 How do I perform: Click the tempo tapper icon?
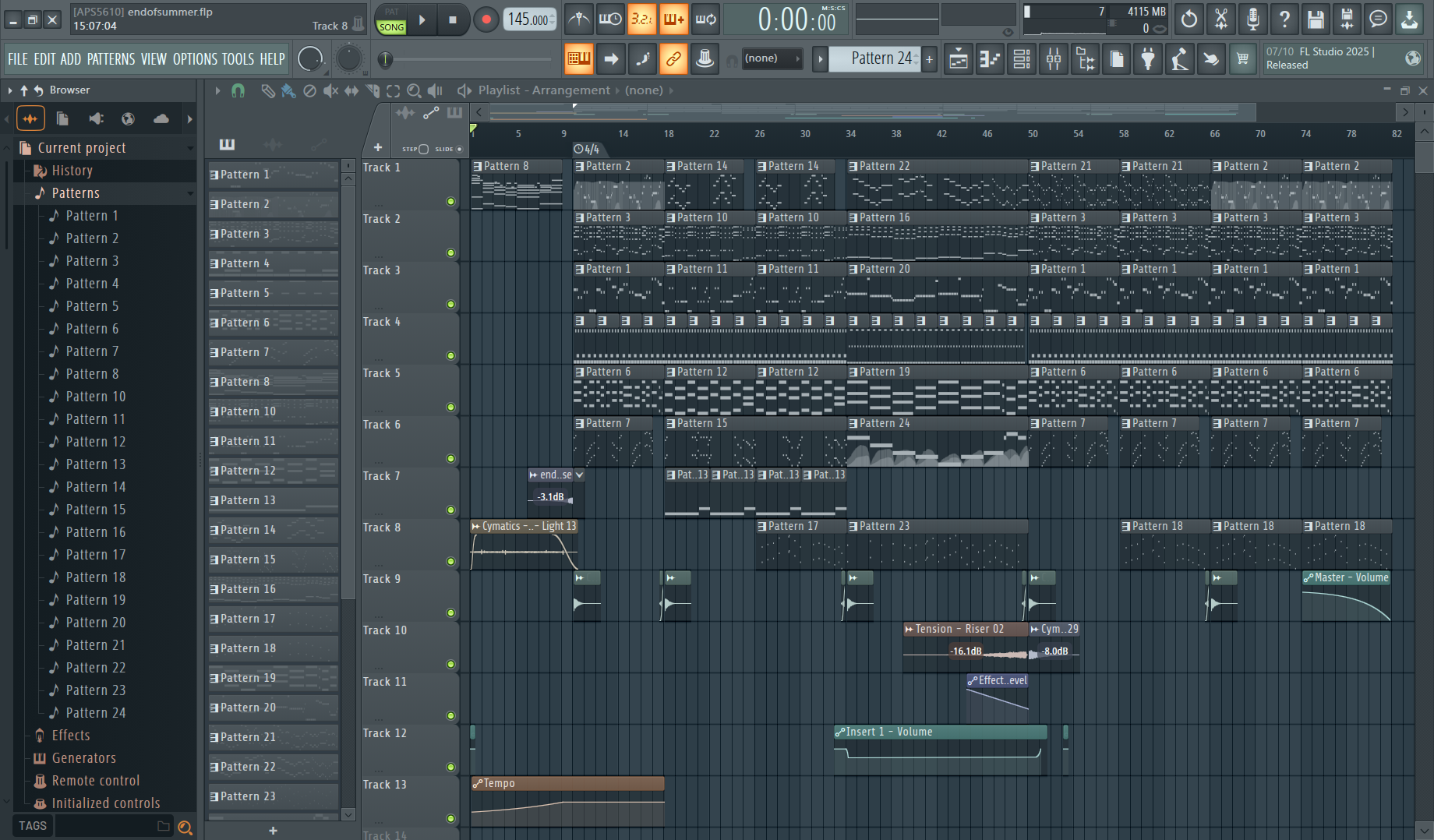click(x=1180, y=59)
